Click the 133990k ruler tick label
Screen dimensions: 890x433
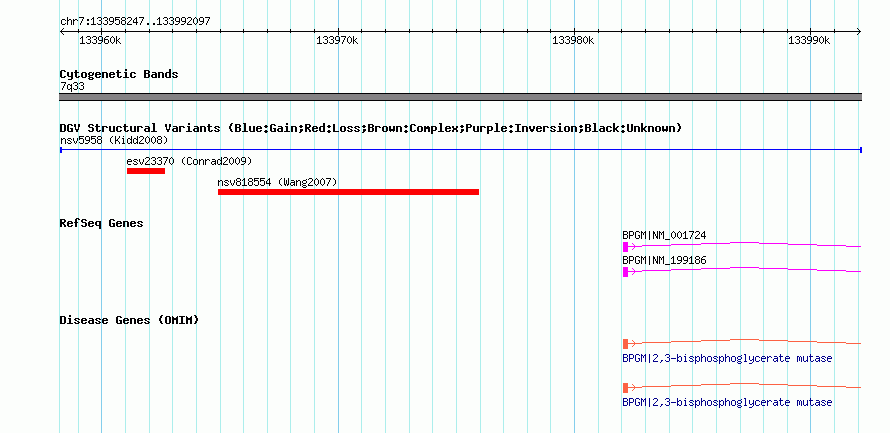pos(809,40)
